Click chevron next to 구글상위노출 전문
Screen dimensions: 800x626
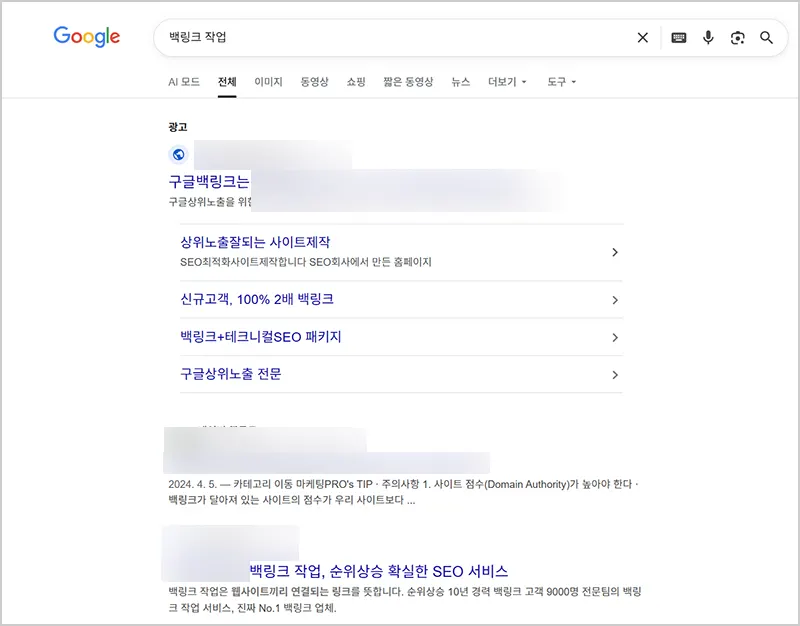click(x=615, y=375)
